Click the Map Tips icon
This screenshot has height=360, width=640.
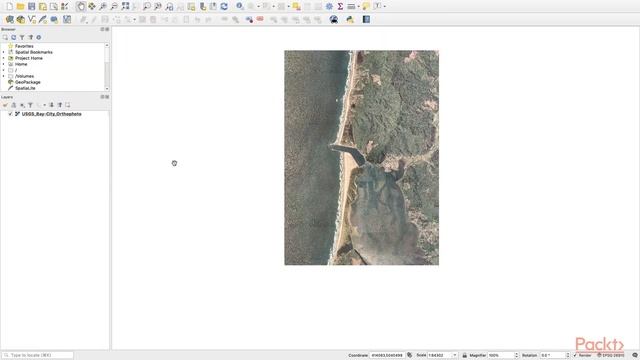(366, 7)
